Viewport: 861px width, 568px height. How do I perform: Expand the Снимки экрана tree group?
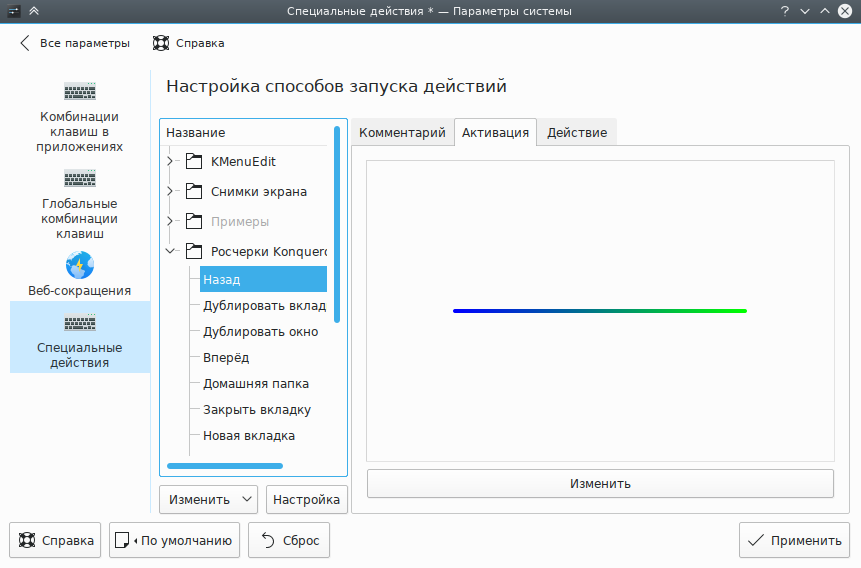[x=171, y=191]
